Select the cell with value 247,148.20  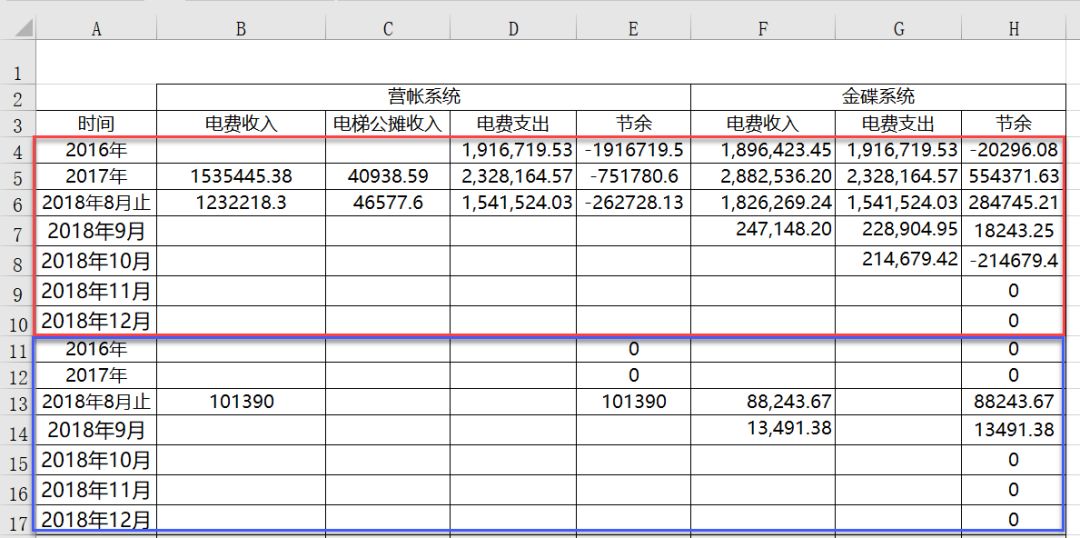point(762,230)
